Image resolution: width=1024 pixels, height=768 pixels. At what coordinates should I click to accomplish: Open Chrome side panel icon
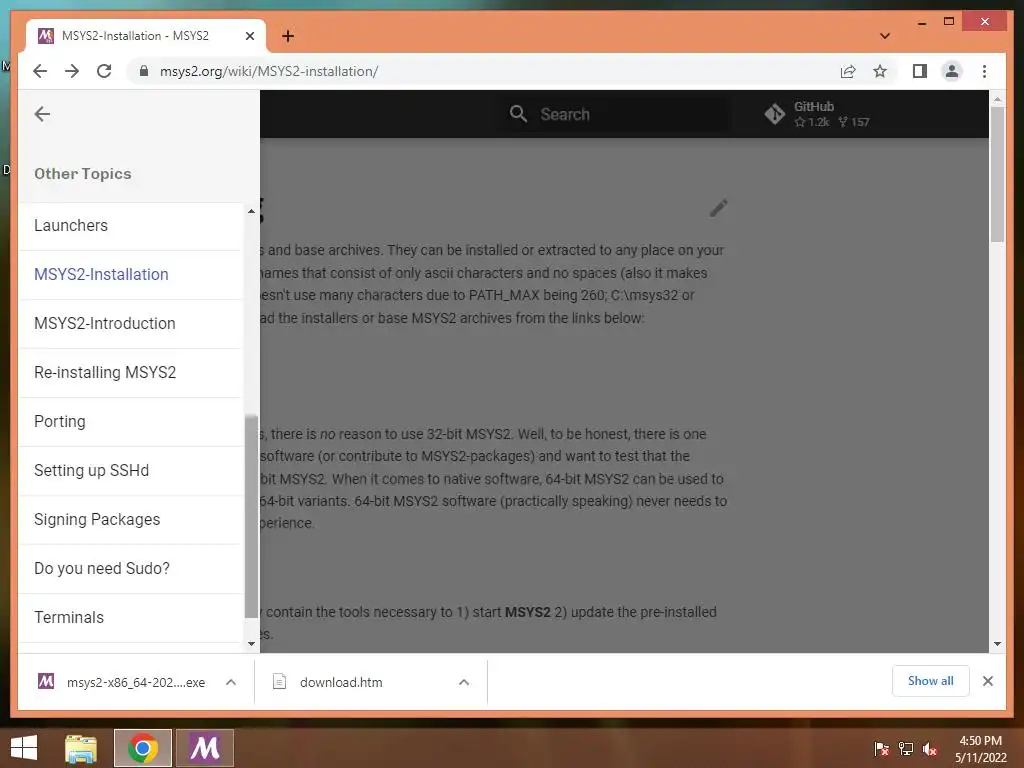coord(920,71)
